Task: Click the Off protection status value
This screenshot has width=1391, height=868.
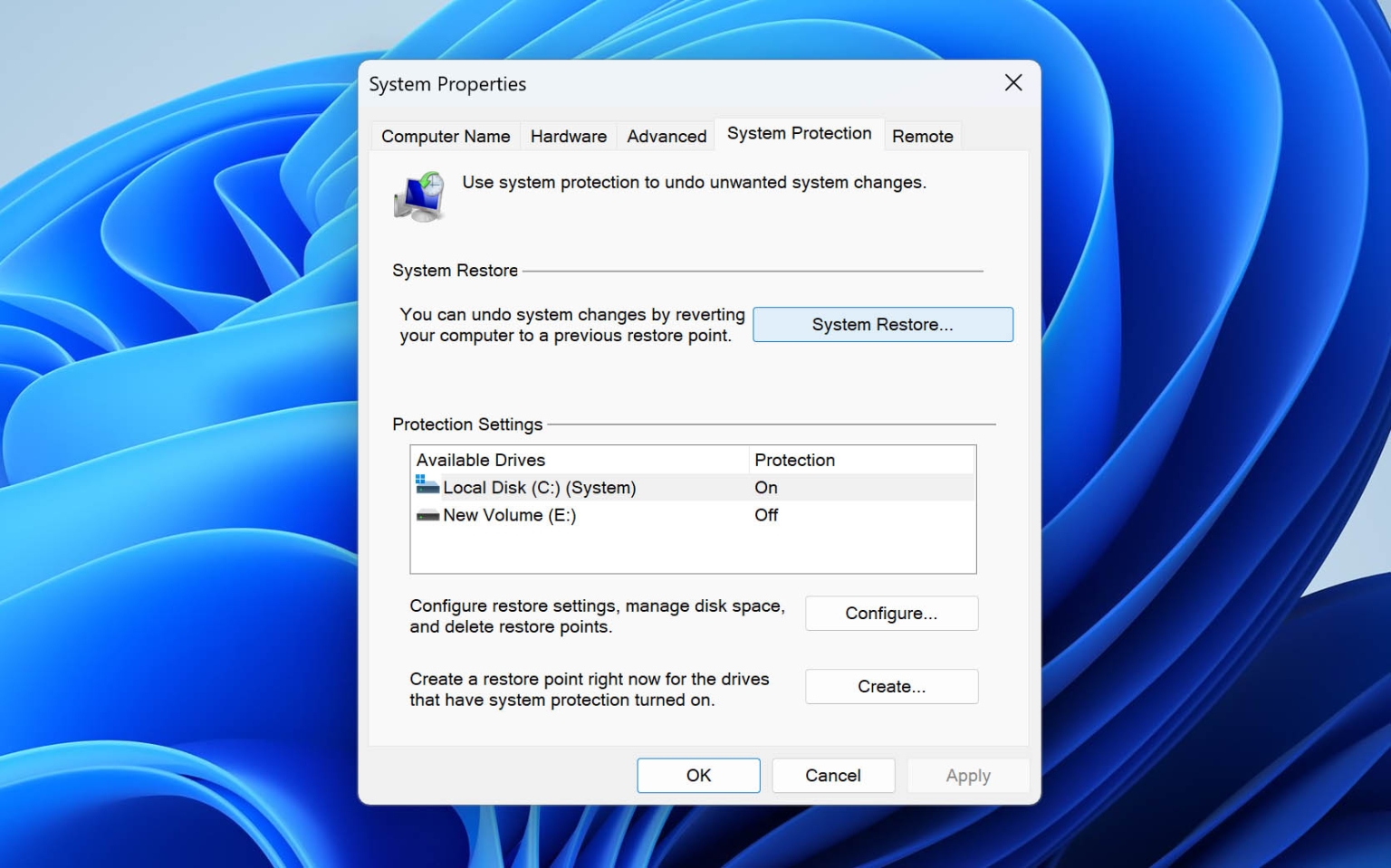Action: [766, 515]
